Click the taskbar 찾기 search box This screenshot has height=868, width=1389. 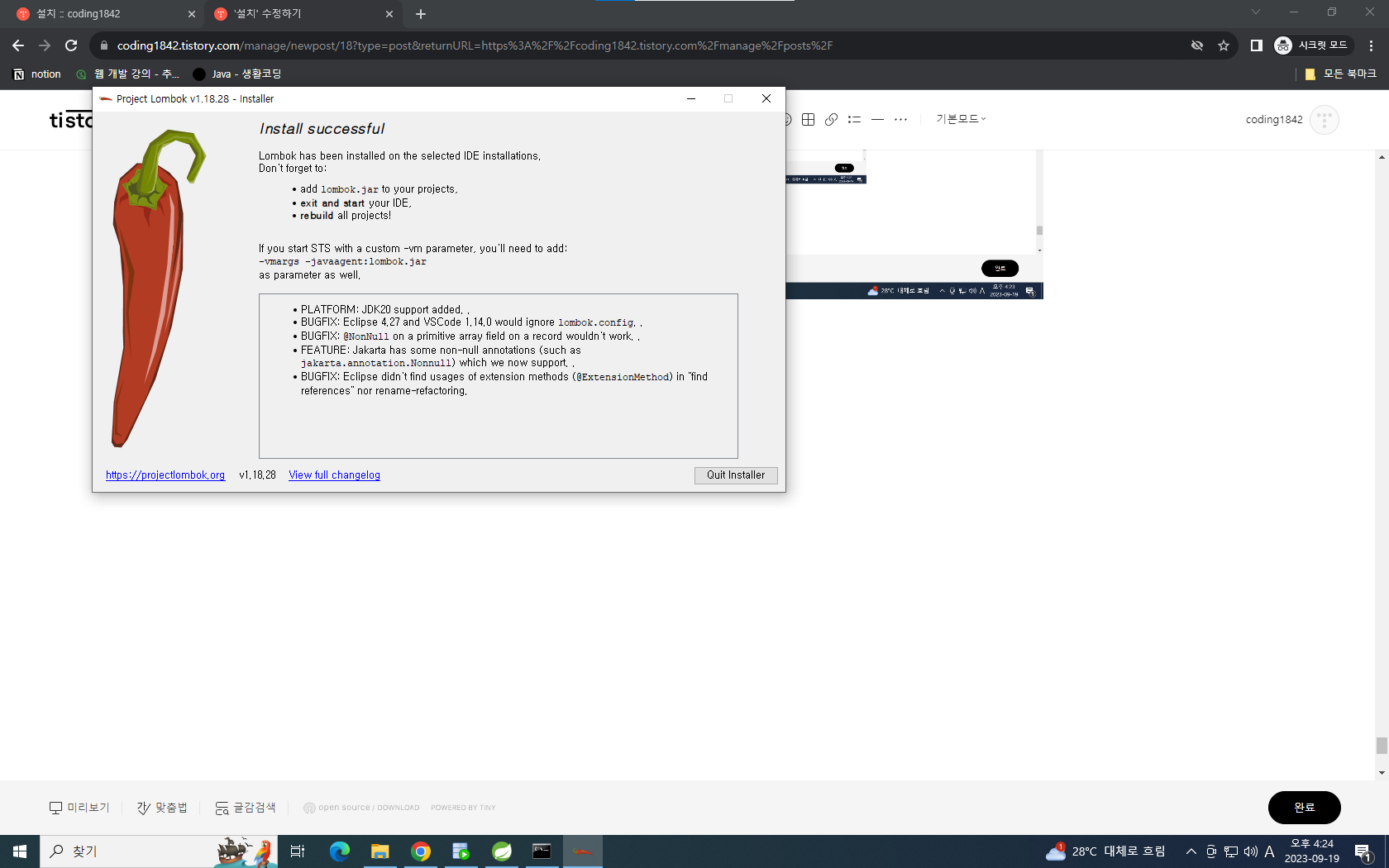click(x=159, y=851)
